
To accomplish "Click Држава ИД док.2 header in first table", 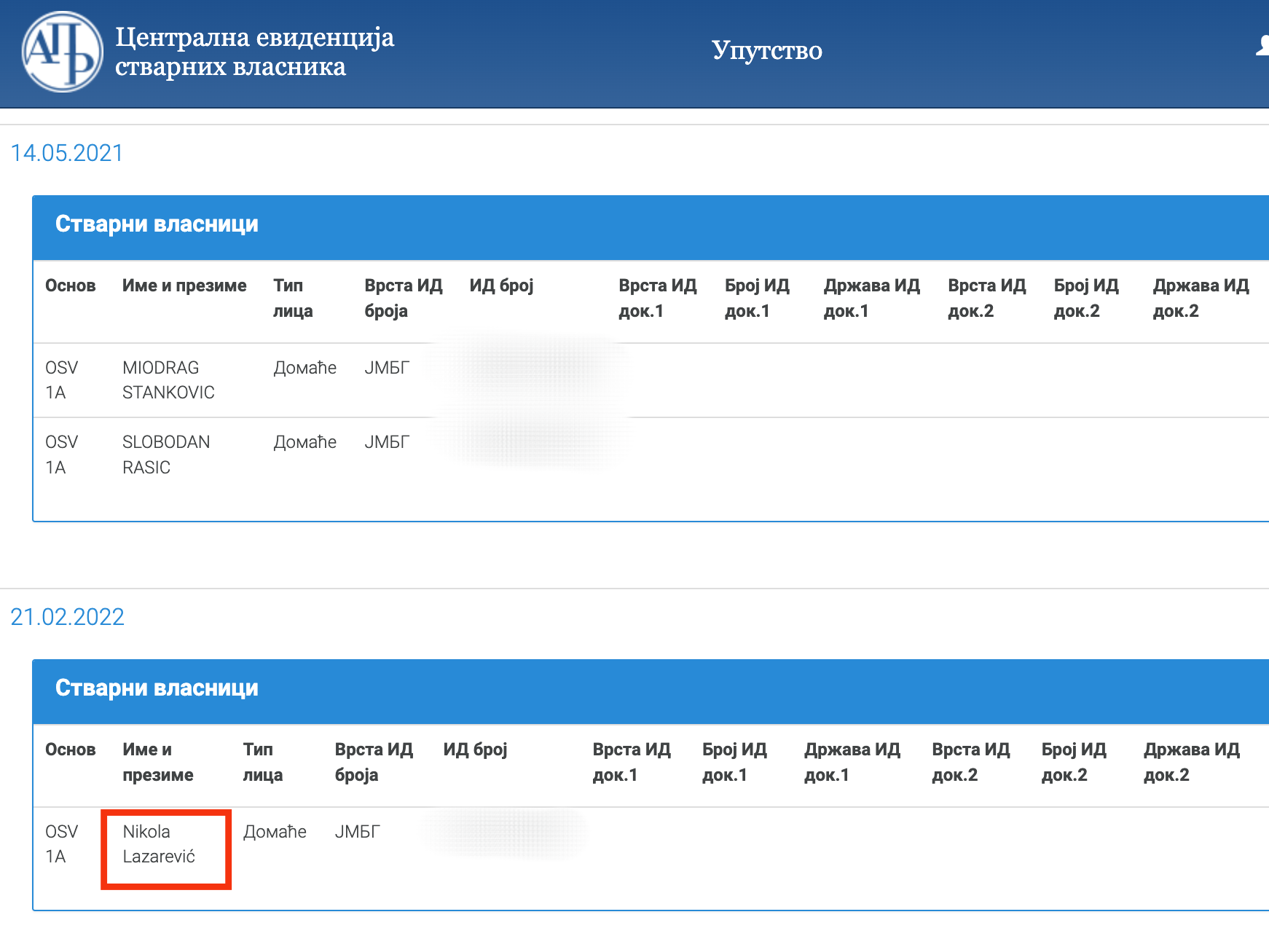I will tap(1200, 298).
